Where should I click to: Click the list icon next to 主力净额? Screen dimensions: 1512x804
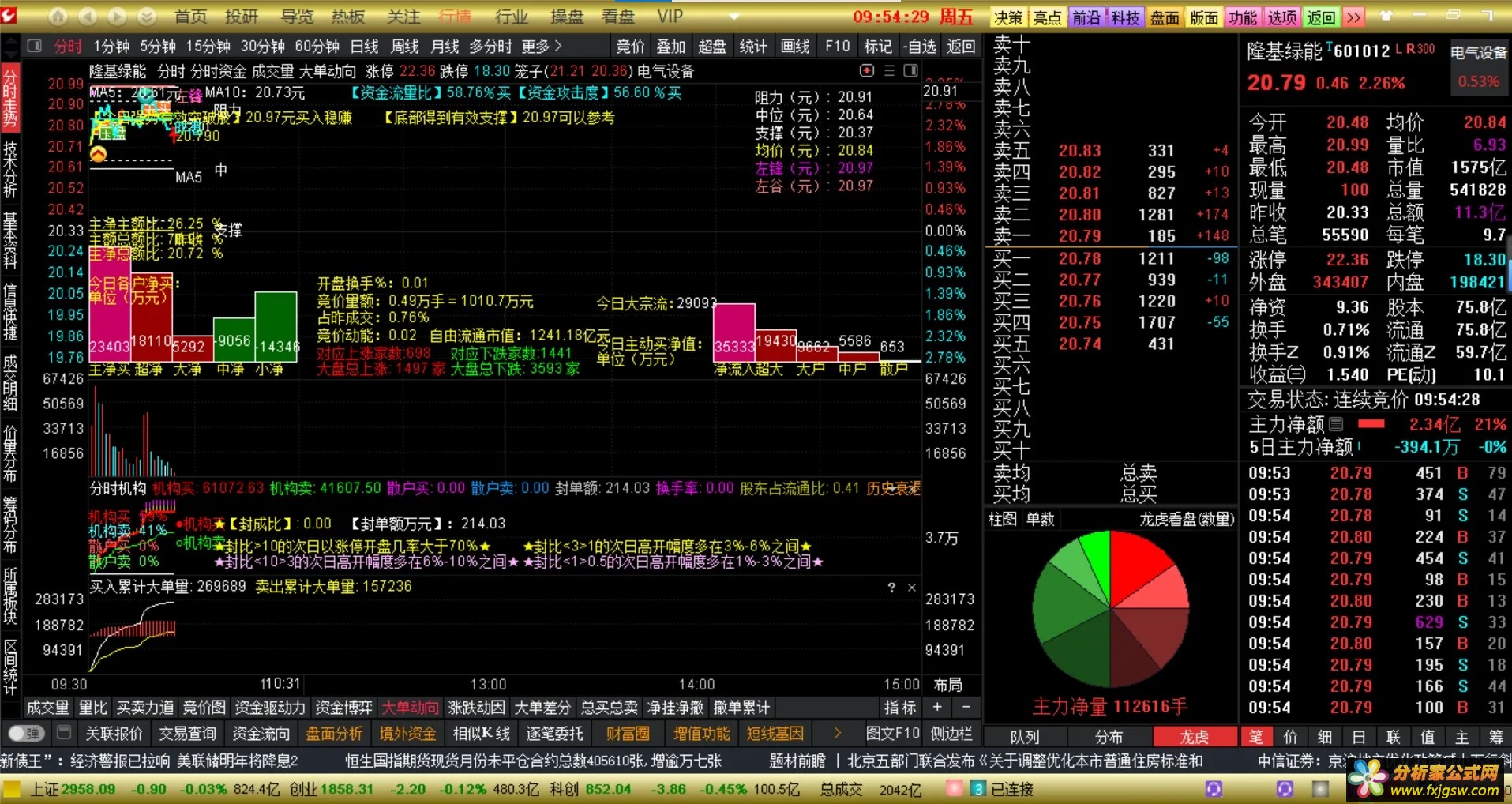click(x=1336, y=424)
